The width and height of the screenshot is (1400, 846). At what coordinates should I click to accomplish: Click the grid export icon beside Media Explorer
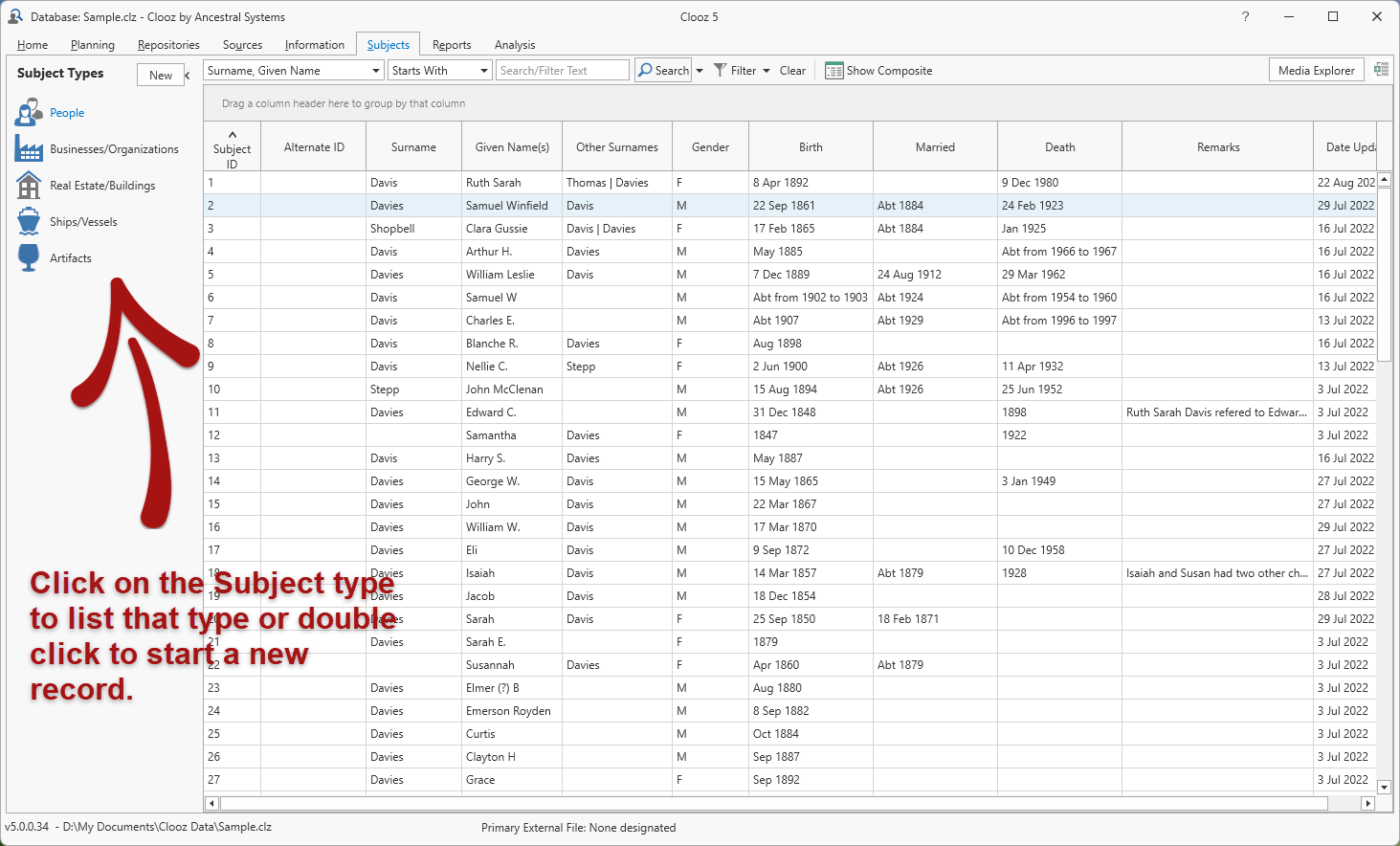pyautogui.click(x=1381, y=70)
